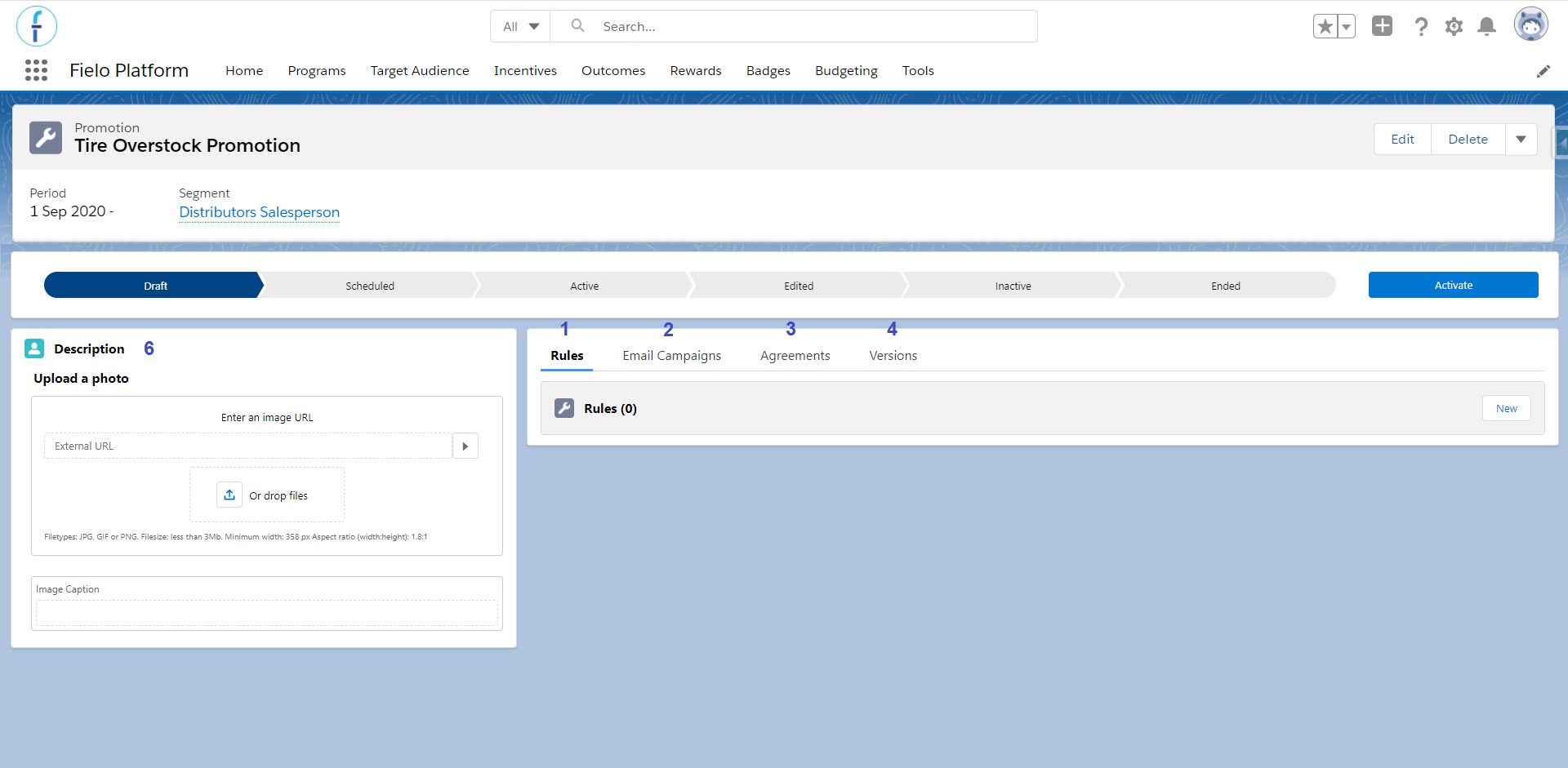Click the edit page pencil icon

(1543, 71)
